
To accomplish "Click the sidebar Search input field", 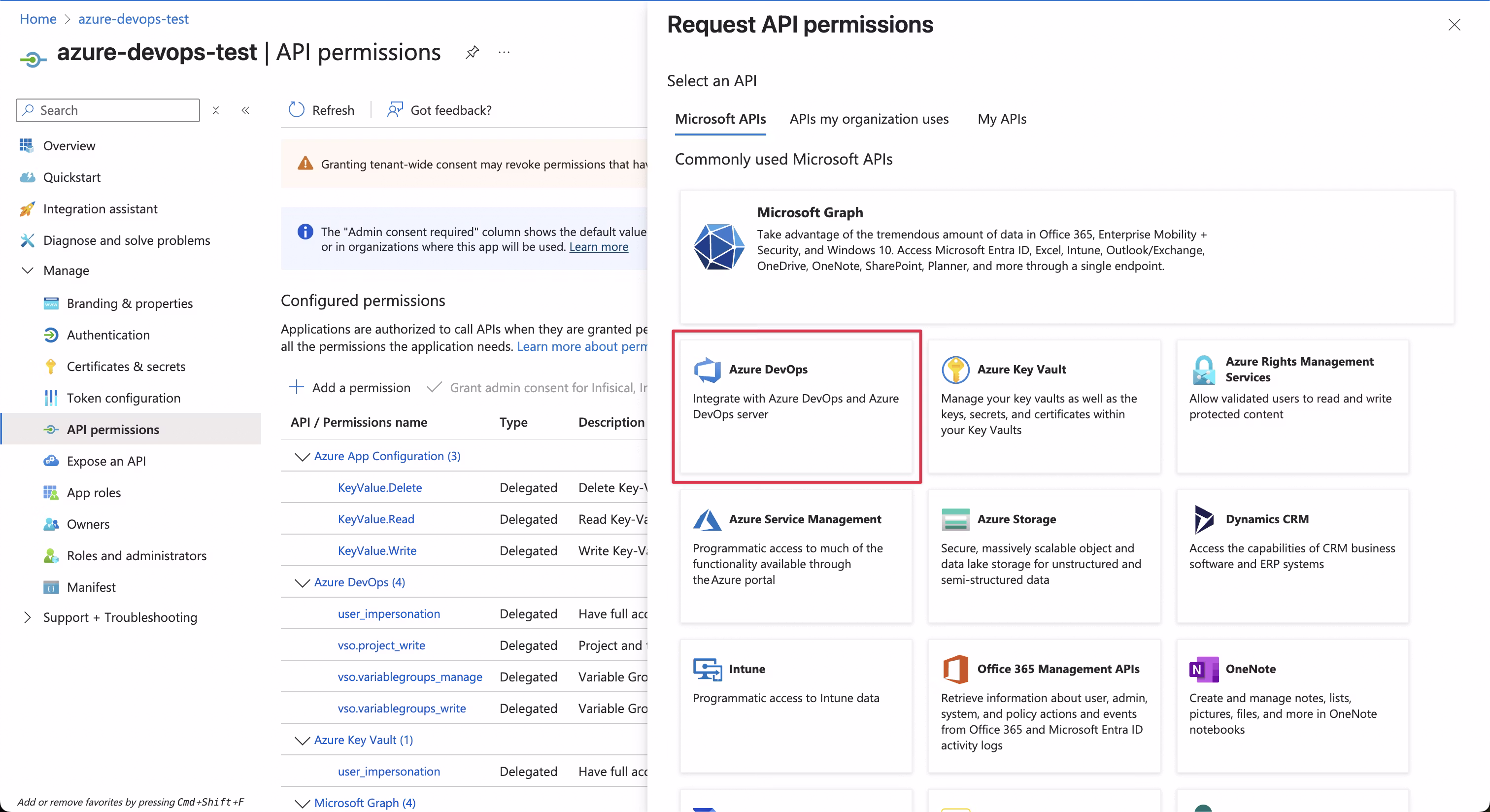I will click(x=107, y=110).
